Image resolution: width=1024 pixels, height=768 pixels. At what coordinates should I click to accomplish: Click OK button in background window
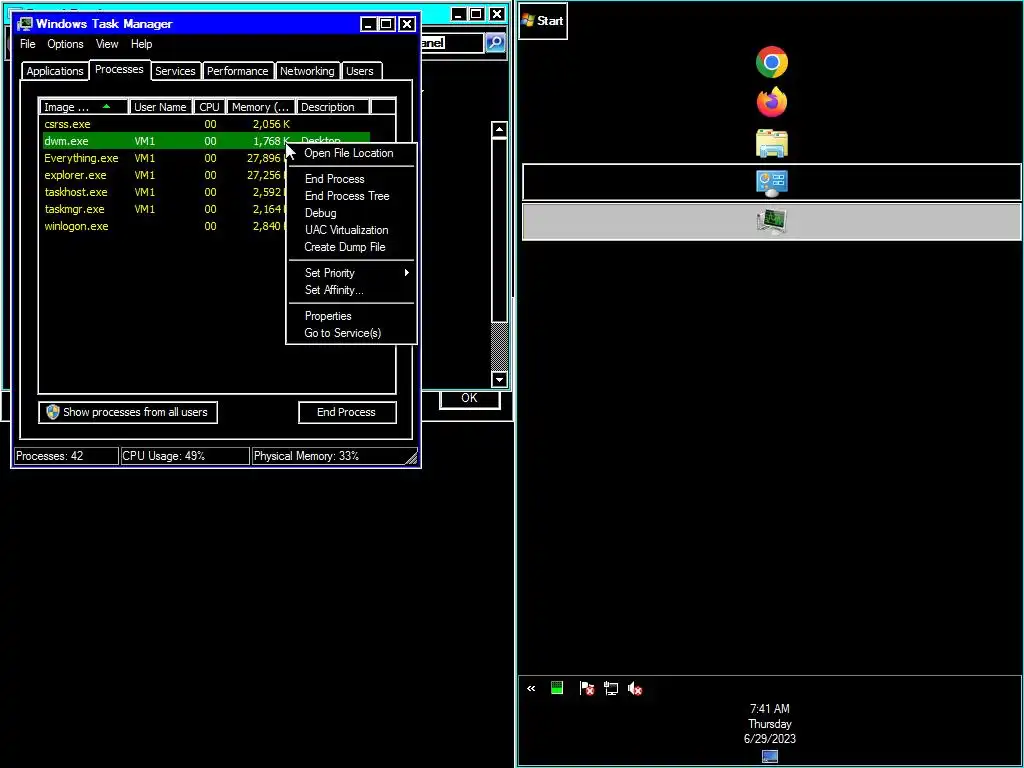470,398
